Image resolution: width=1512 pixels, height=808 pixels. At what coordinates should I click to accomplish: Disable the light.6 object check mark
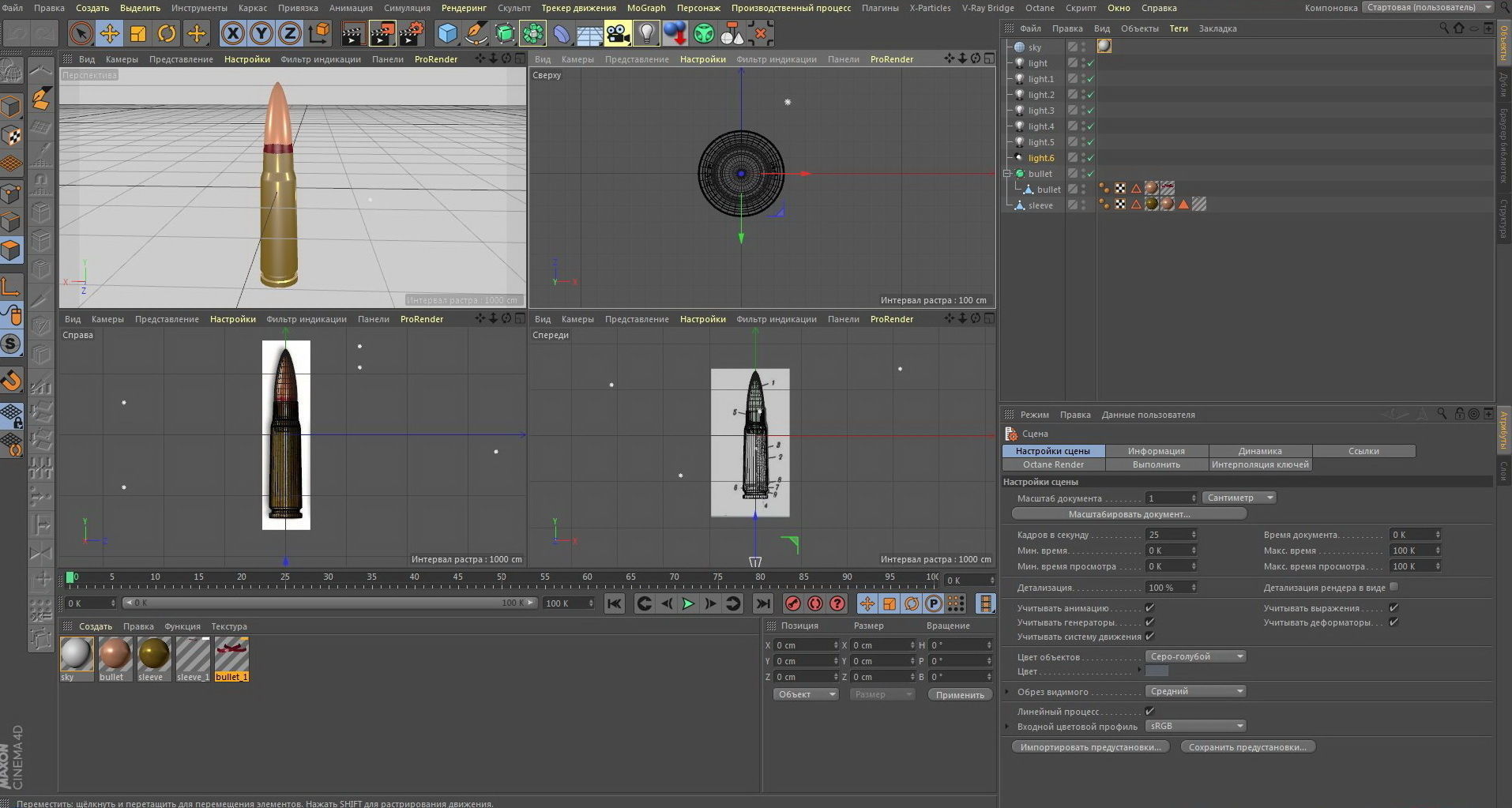1091,158
